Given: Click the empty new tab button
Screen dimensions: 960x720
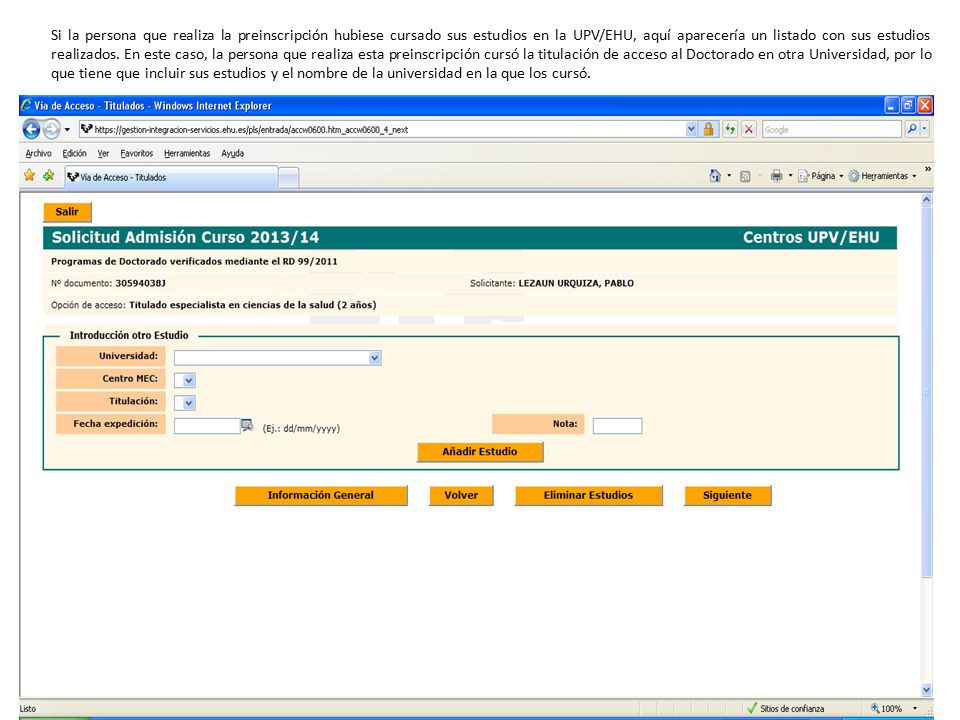Looking at the screenshot, I should pyautogui.click(x=288, y=178).
